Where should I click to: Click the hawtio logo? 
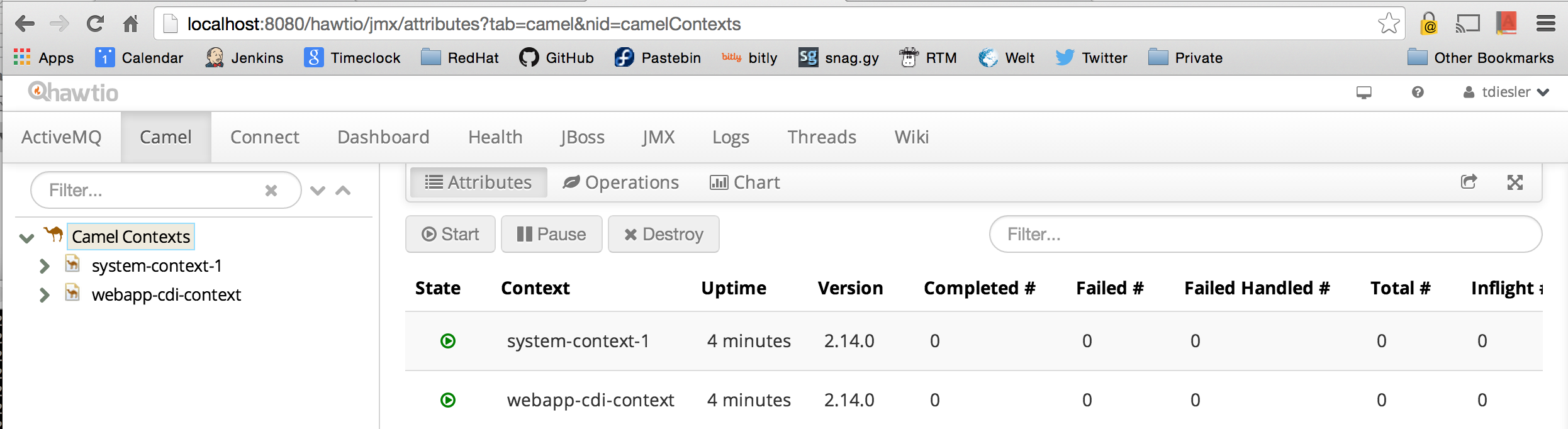(x=73, y=92)
